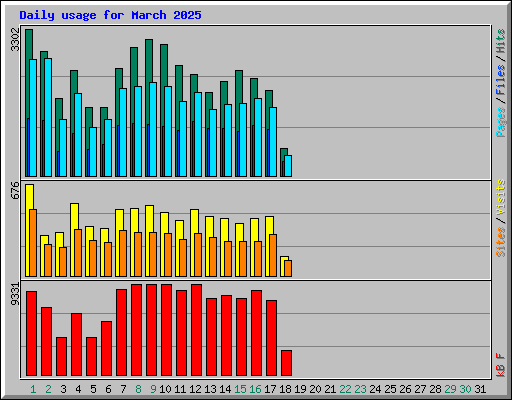Click the red kB bar for day 3
Viewport: 512px width, 400px height.
click(61, 357)
